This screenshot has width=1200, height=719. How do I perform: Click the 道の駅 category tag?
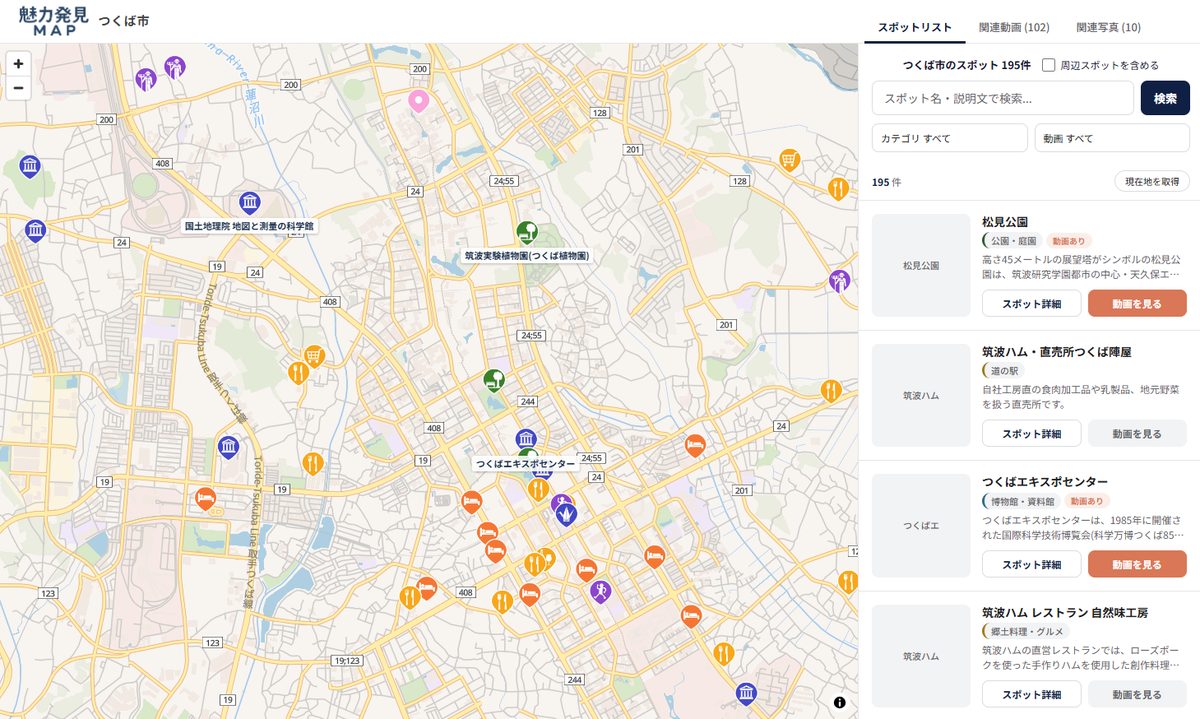pyautogui.click(x=1003, y=371)
